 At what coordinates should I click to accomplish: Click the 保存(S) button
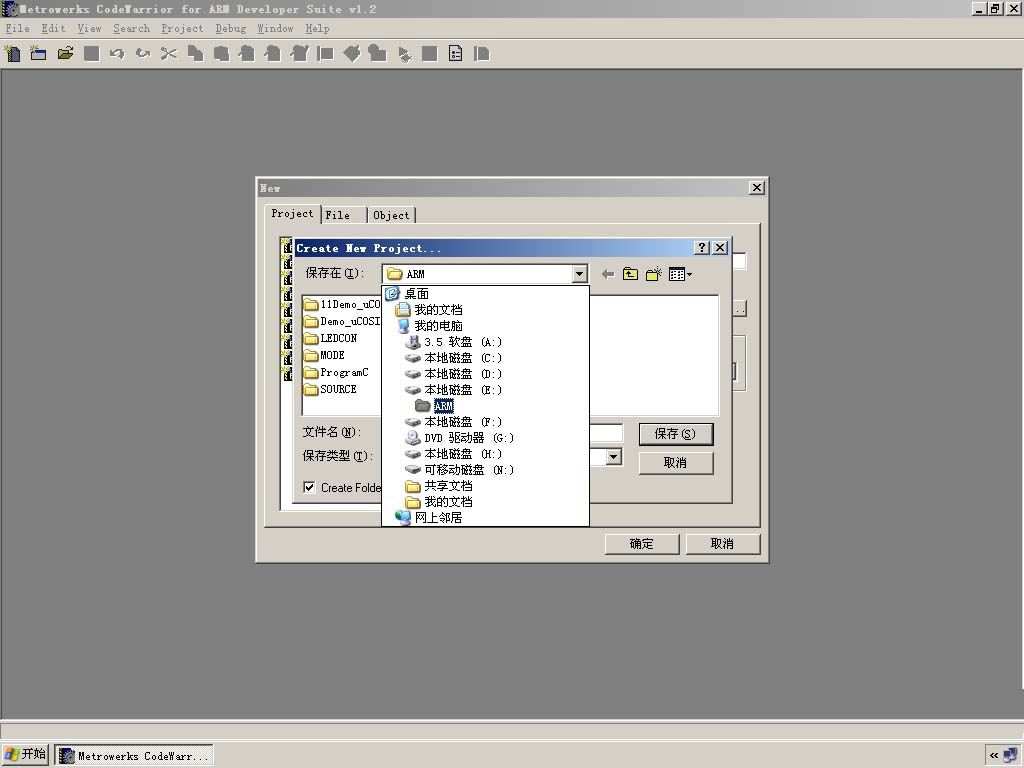(x=675, y=434)
